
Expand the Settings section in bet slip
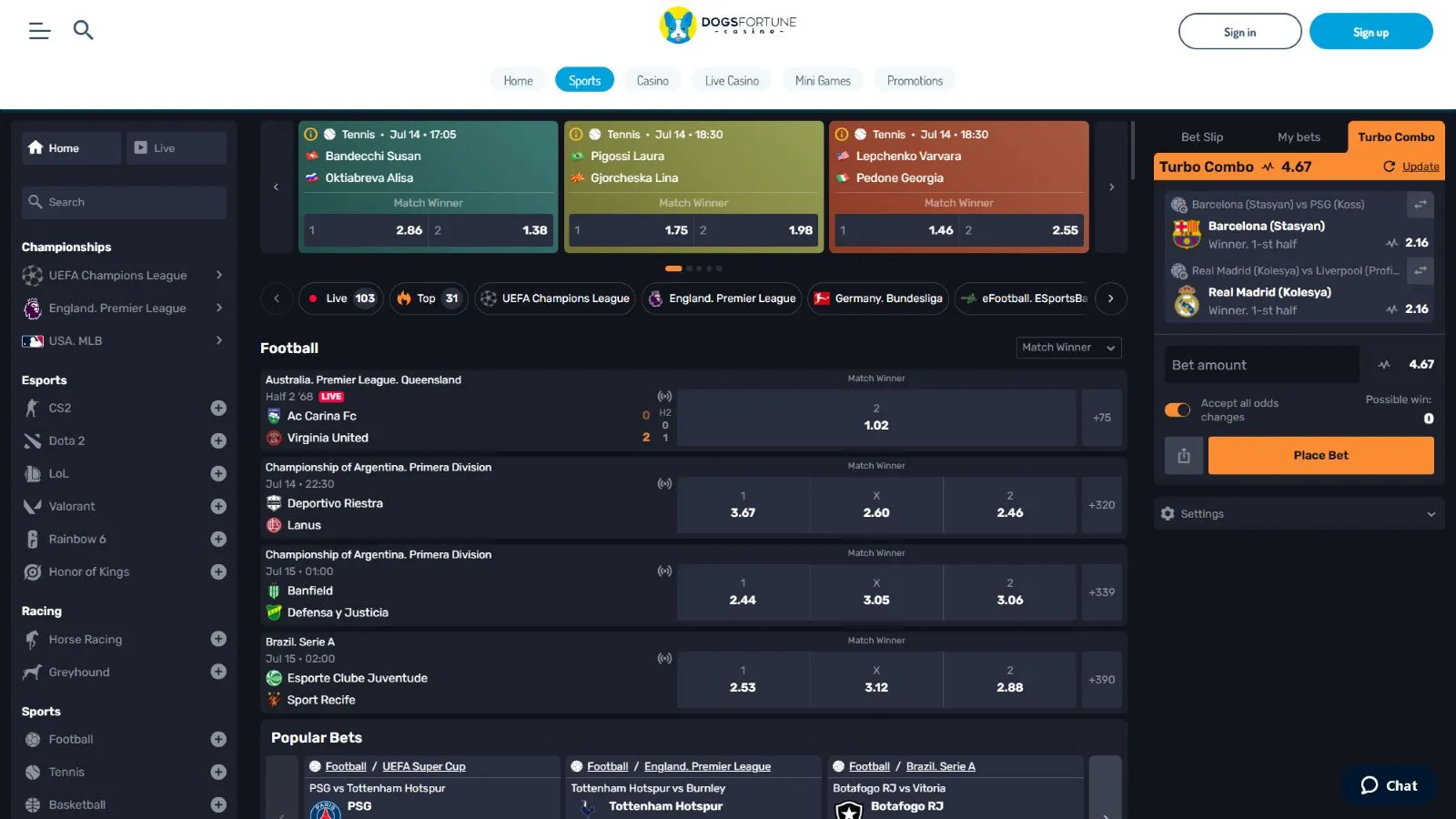point(1299,514)
